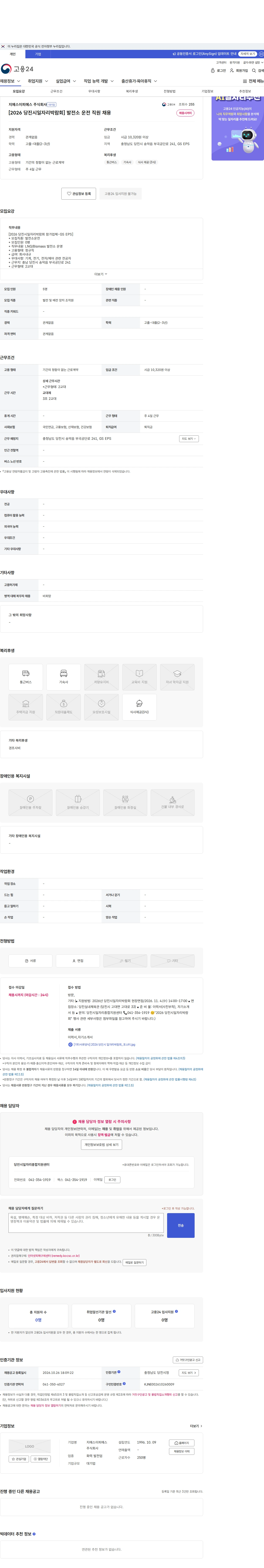Click the 자세히 보기 banner button
264x1568 pixels.
(247, 54)
